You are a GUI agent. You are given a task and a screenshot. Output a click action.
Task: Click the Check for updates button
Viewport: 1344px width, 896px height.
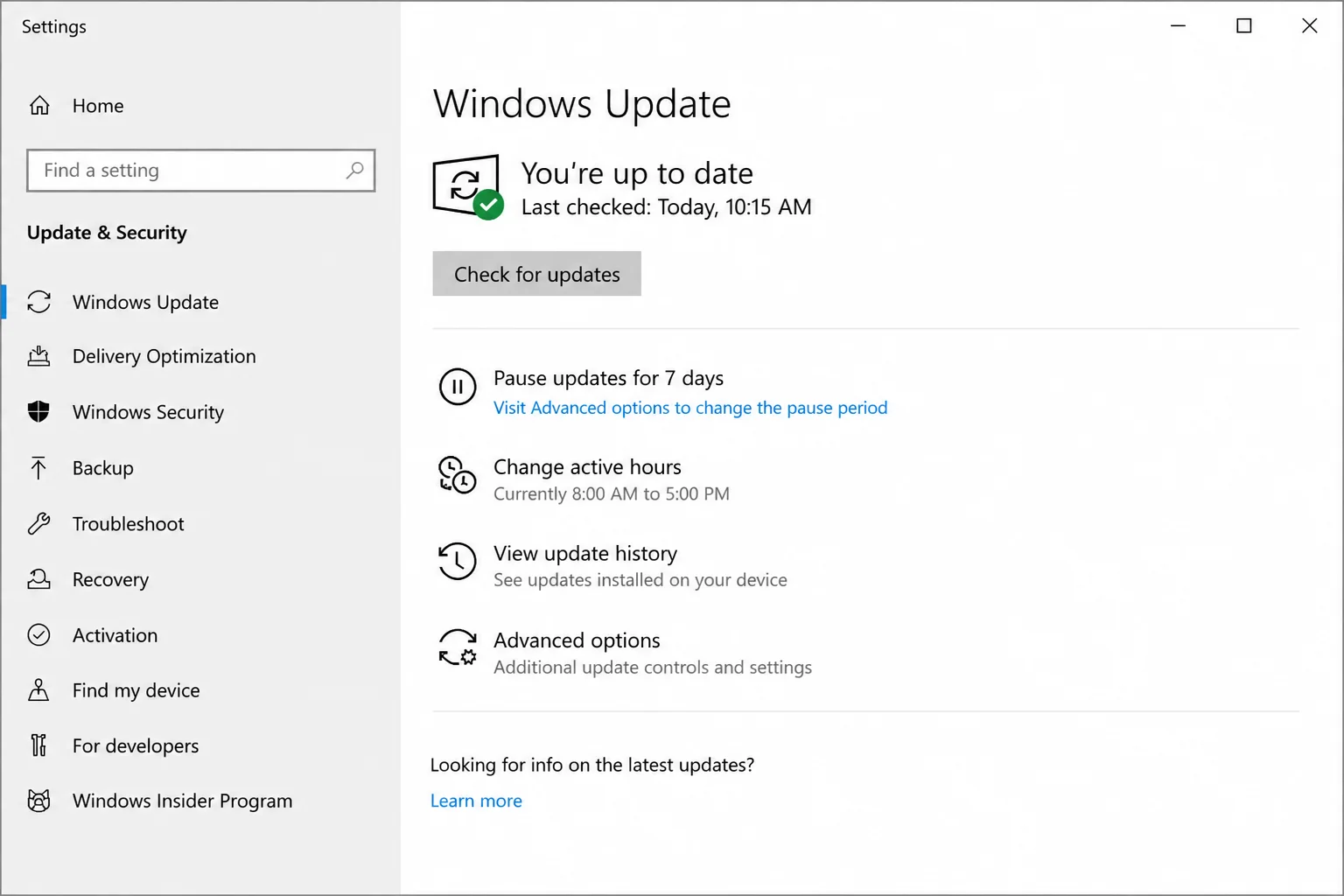[x=536, y=274]
